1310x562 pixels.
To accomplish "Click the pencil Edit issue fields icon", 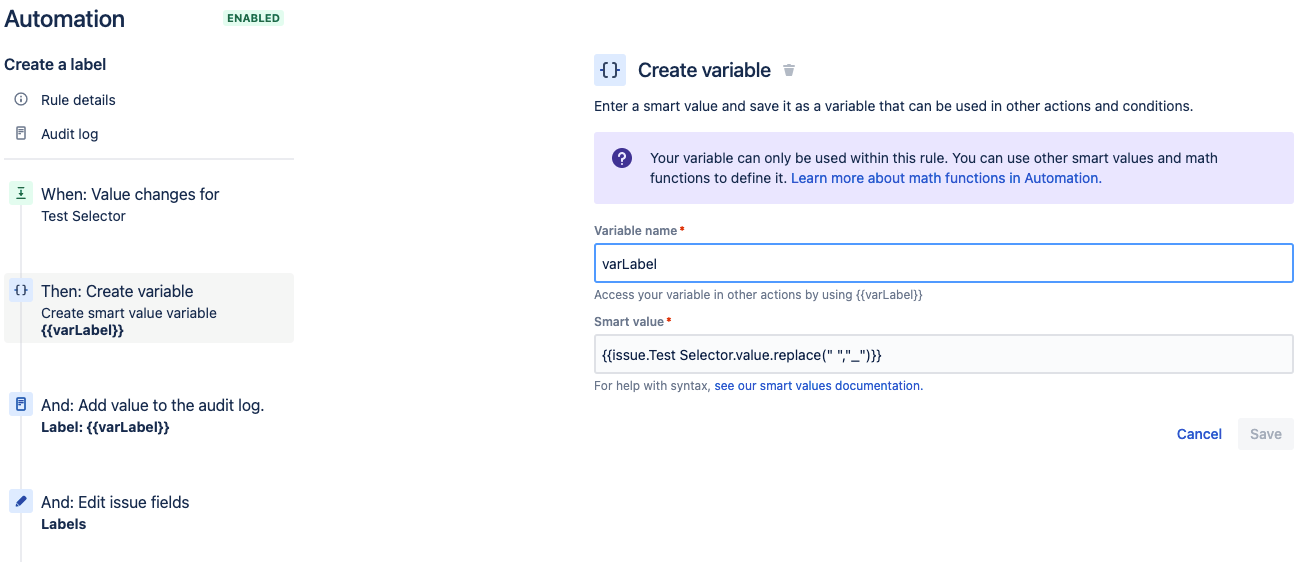I will click(21, 501).
